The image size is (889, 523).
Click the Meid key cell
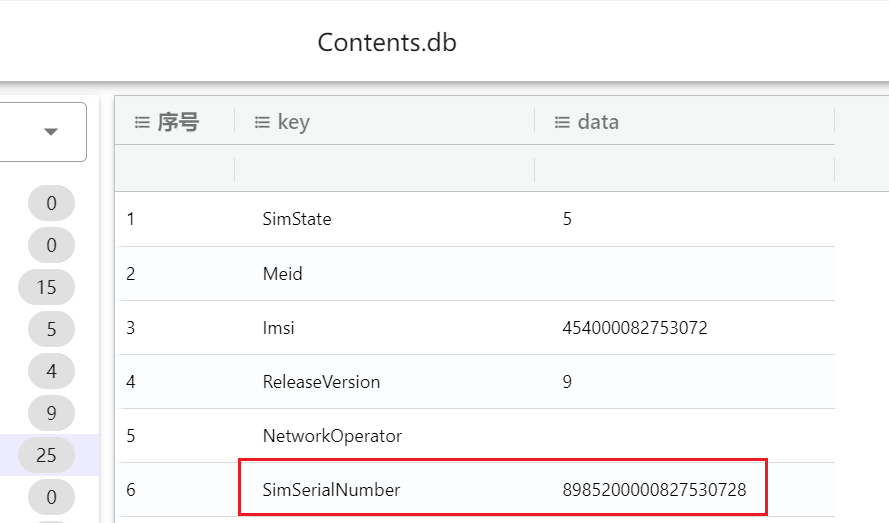[282, 273]
